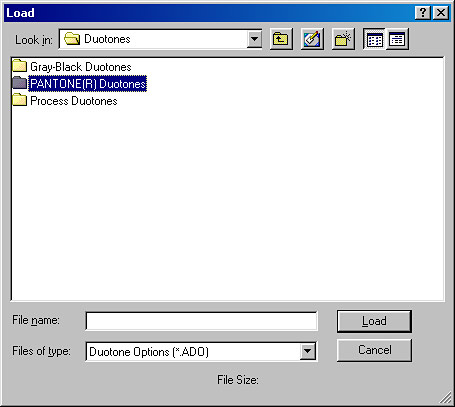Viewport: 455px width, 407px height.
Task: Click the Process Duotones folder icon
Action: coord(19,100)
